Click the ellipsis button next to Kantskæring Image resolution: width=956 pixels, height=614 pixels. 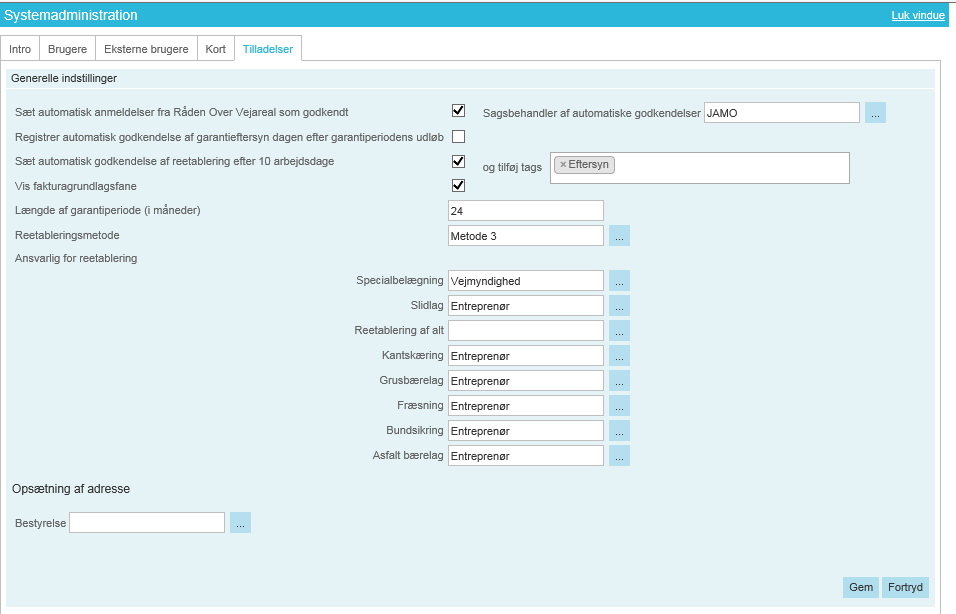(x=619, y=356)
